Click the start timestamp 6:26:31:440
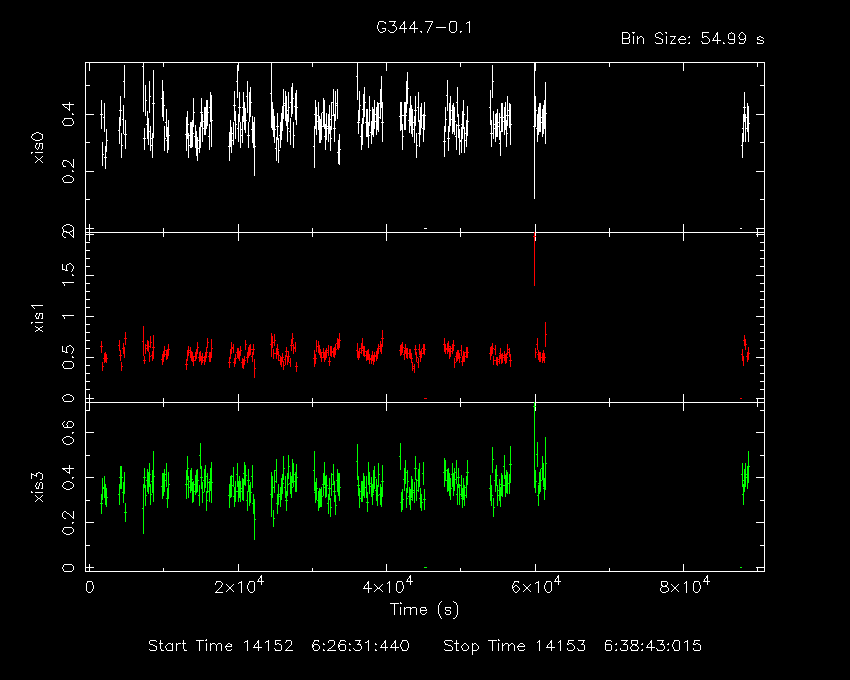The height and width of the screenshot is (680, 850). coord(360,646)
